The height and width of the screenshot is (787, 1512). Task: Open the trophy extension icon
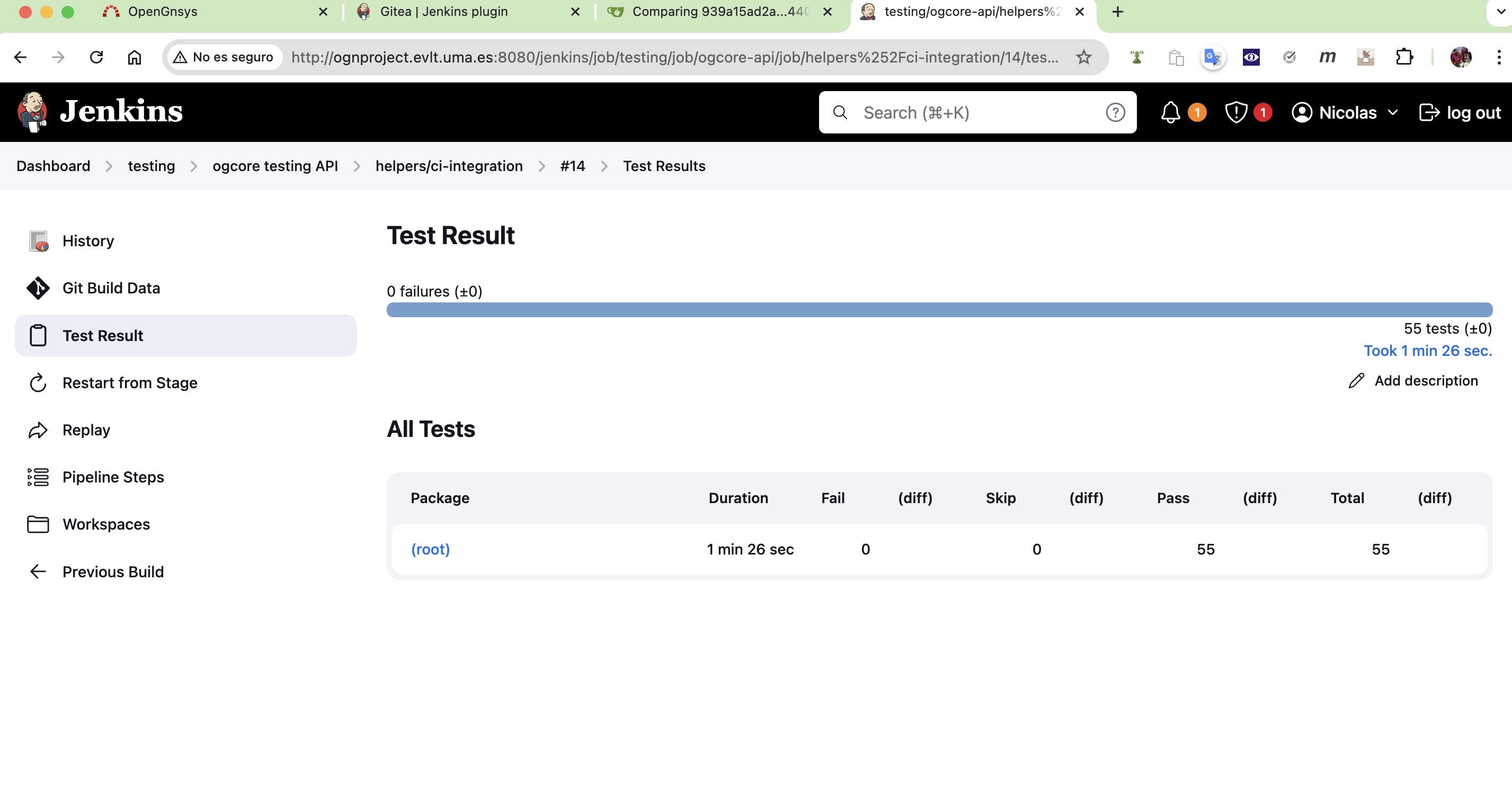(1136, 58)
